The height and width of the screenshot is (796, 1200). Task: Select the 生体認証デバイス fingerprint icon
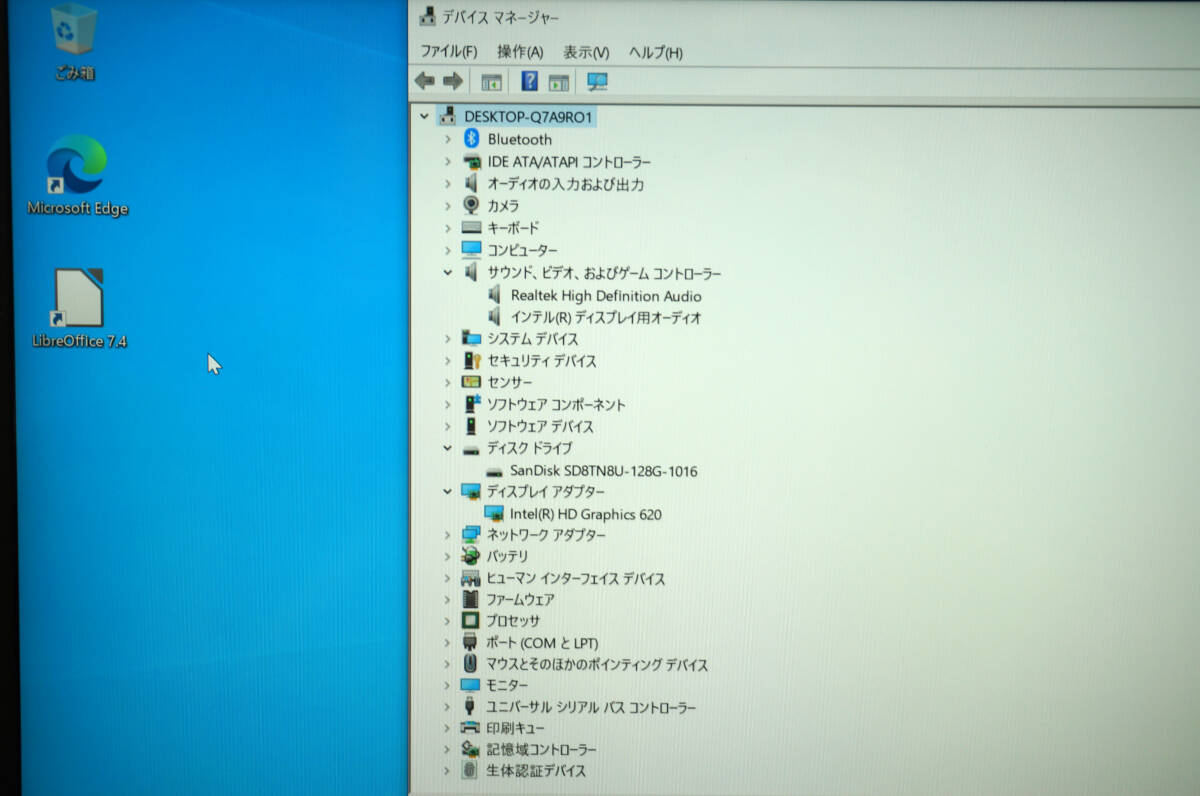click(x=471, y=771)
